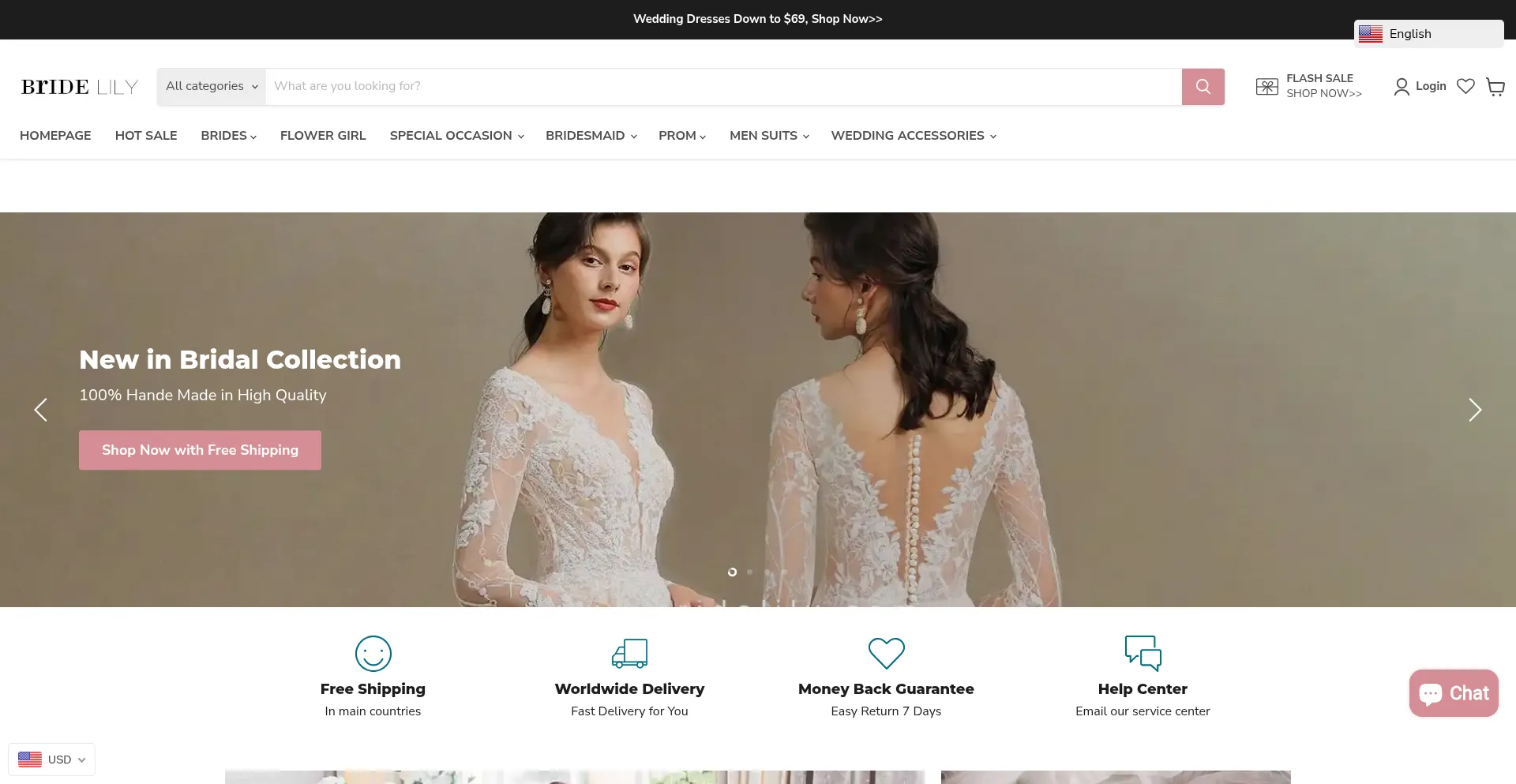Go to next slide with right arrow
The height and width of the screenshot is (784, 1516).
(1474, 410)
